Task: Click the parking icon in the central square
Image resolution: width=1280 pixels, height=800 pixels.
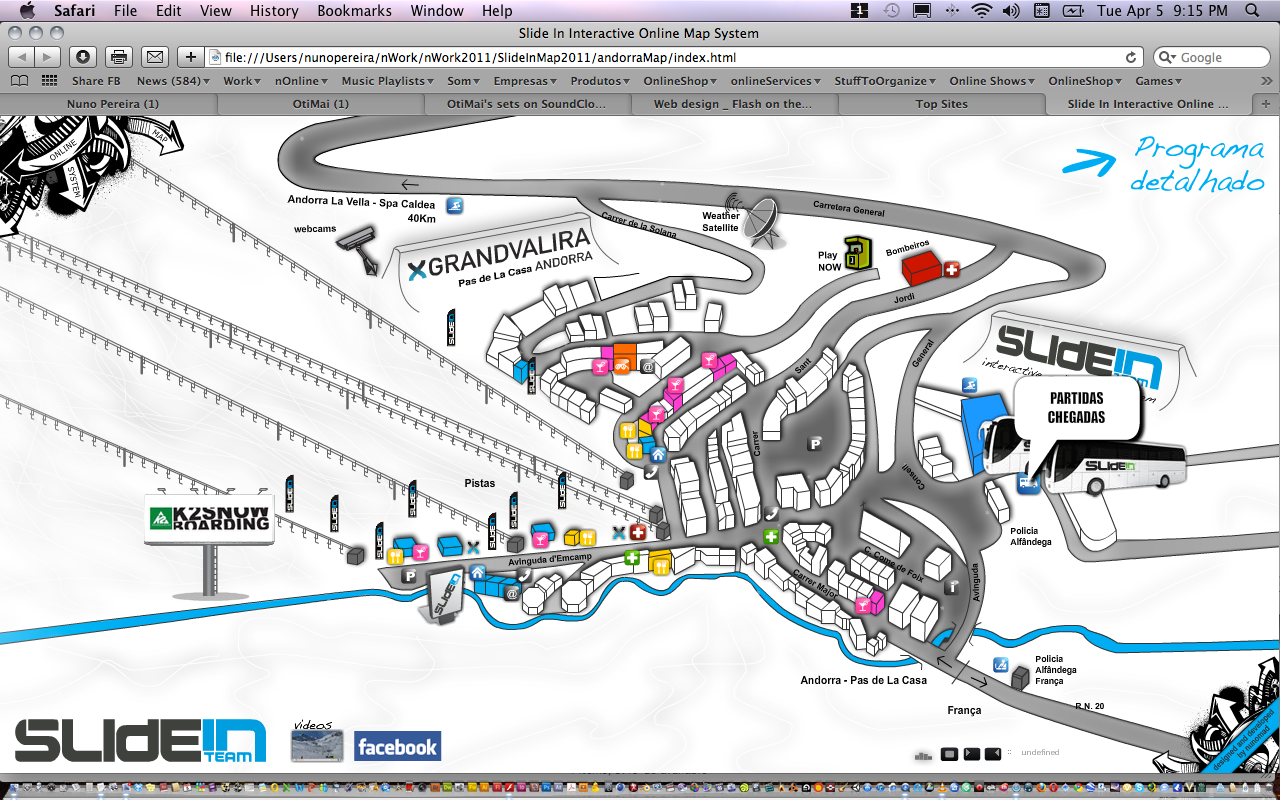Action: coord(815,443)
